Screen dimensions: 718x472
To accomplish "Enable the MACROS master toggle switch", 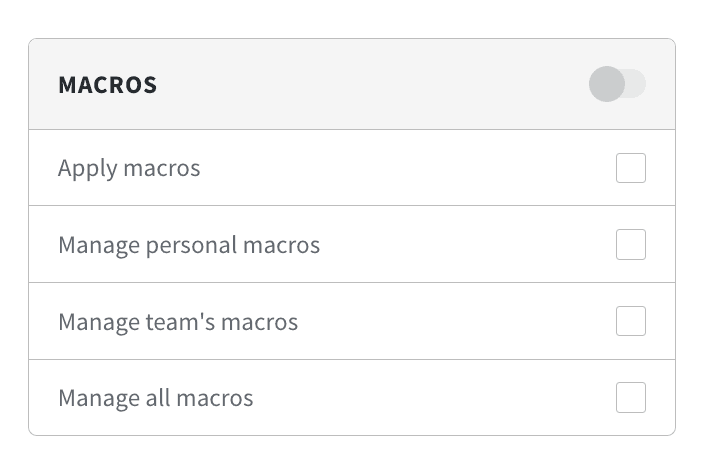I will [617, 84].
